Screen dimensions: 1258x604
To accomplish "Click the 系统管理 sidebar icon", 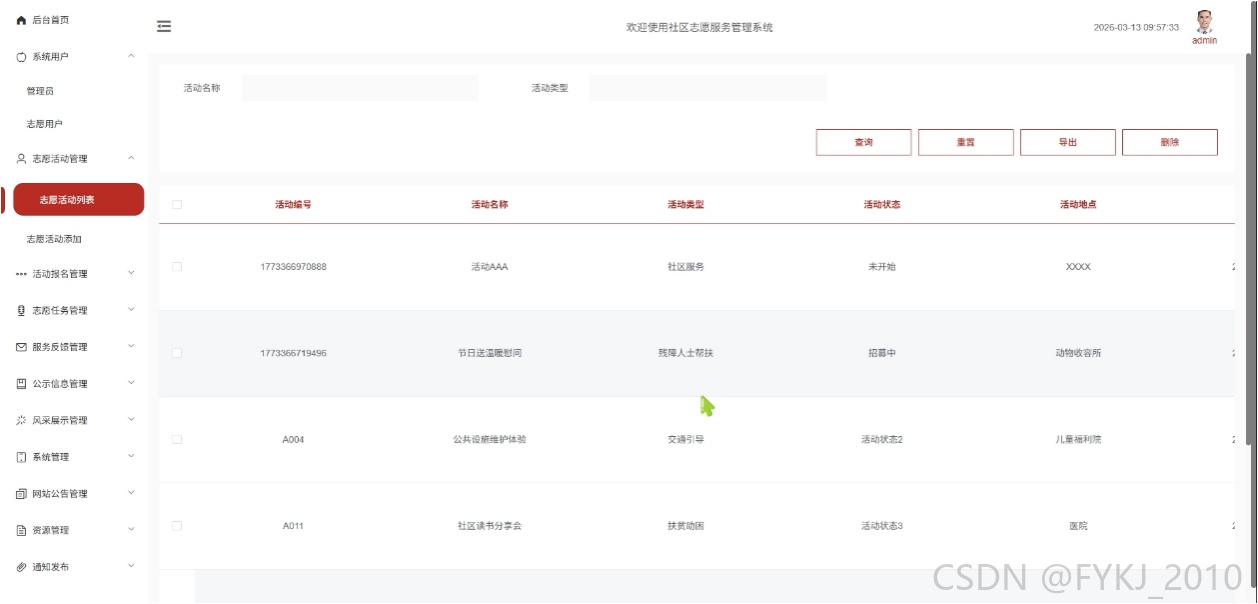I will click(21, 457).
